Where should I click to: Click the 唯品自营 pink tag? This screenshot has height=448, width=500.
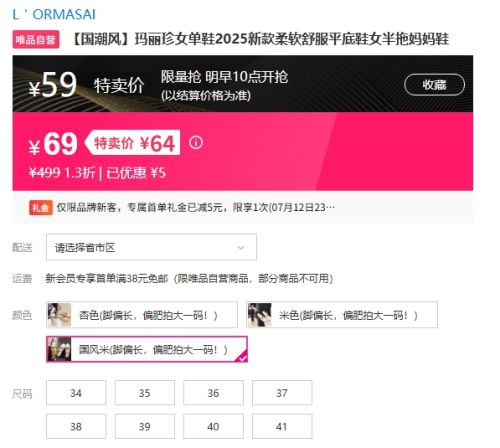(x=36, y=39)
